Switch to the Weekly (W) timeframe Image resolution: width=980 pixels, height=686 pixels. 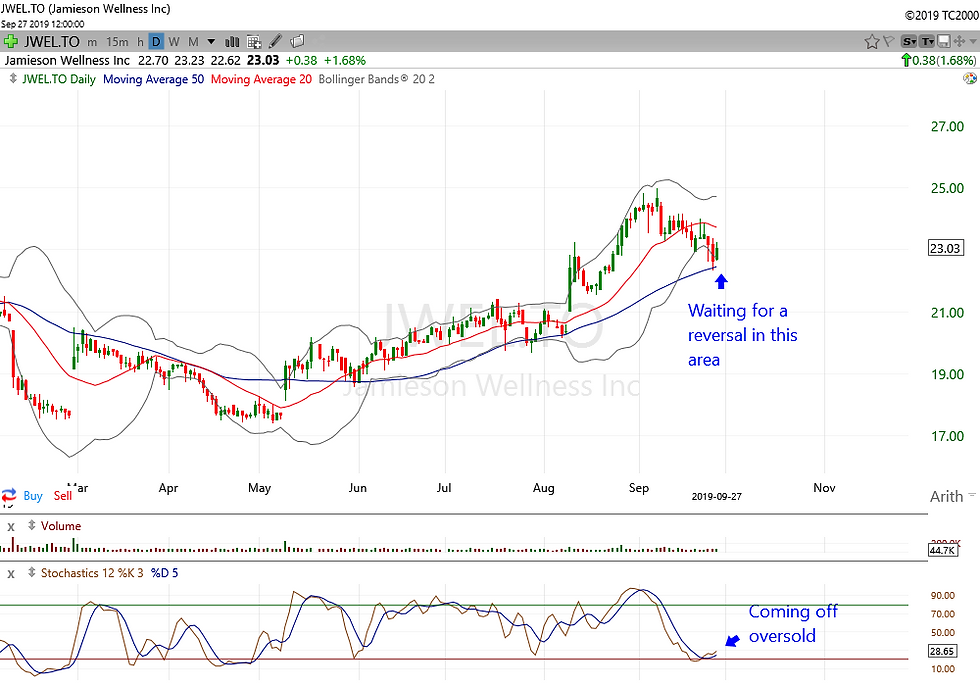pyautogui.click(x=174, y=42)
